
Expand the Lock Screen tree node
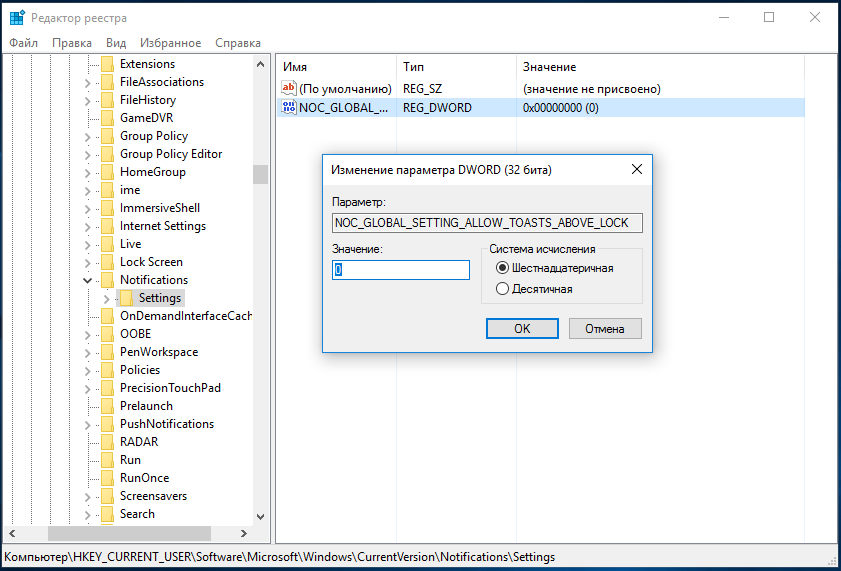click(87, 263)
